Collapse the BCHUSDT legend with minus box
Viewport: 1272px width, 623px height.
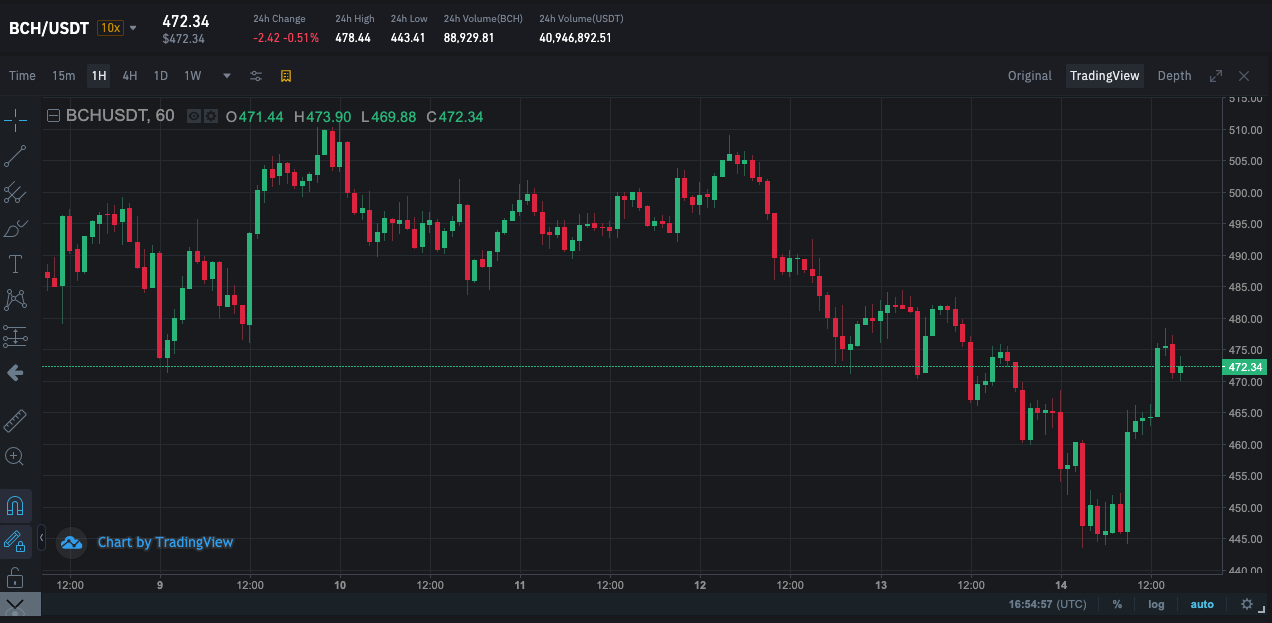[54, 116]
